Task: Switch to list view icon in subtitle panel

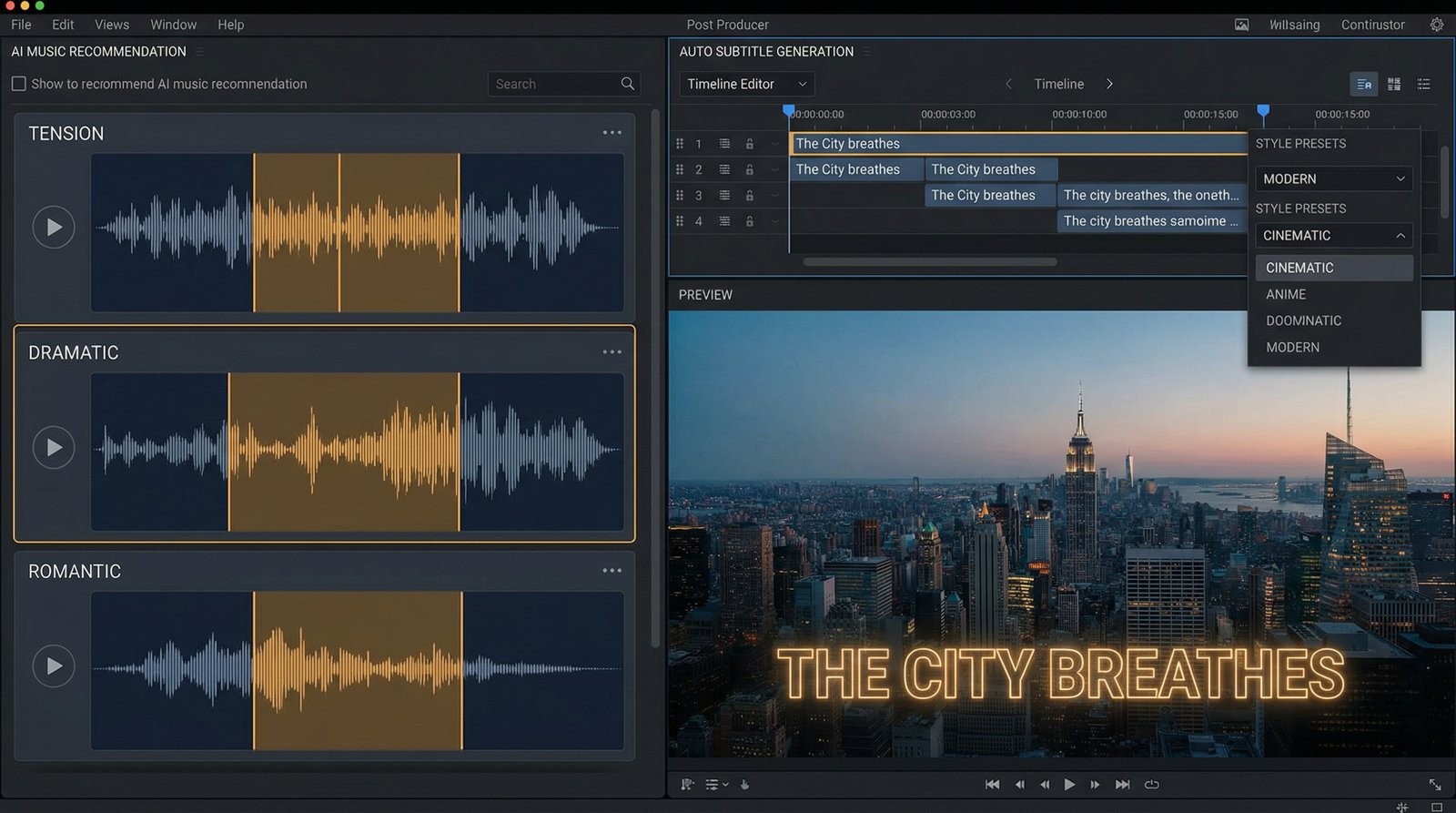Action: coord(1424,84)
